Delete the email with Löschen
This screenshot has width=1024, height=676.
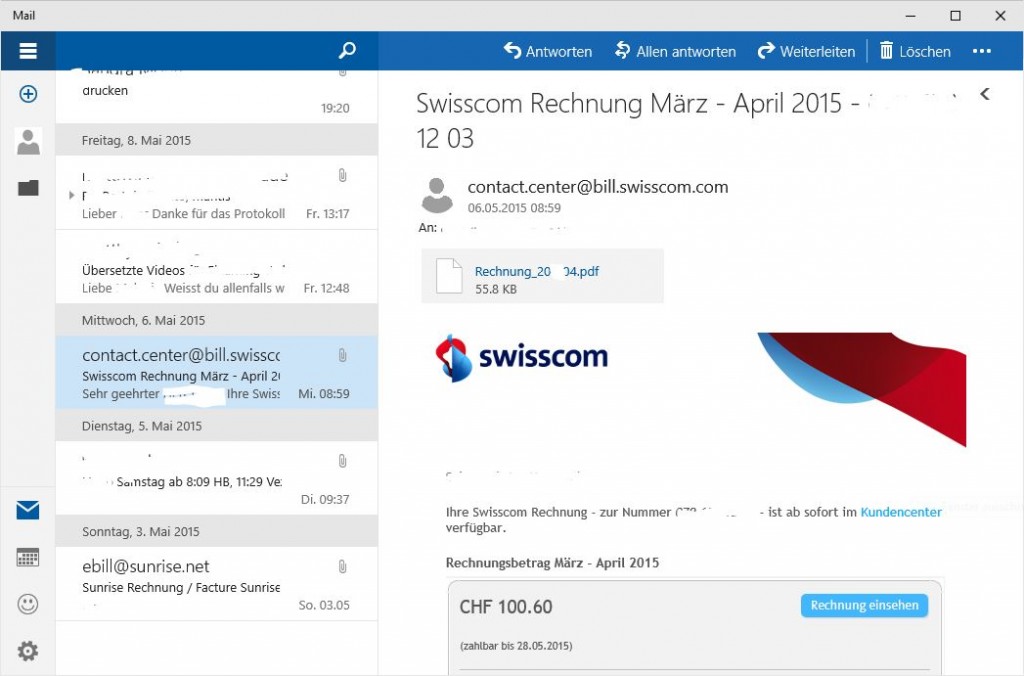(914, 51)
